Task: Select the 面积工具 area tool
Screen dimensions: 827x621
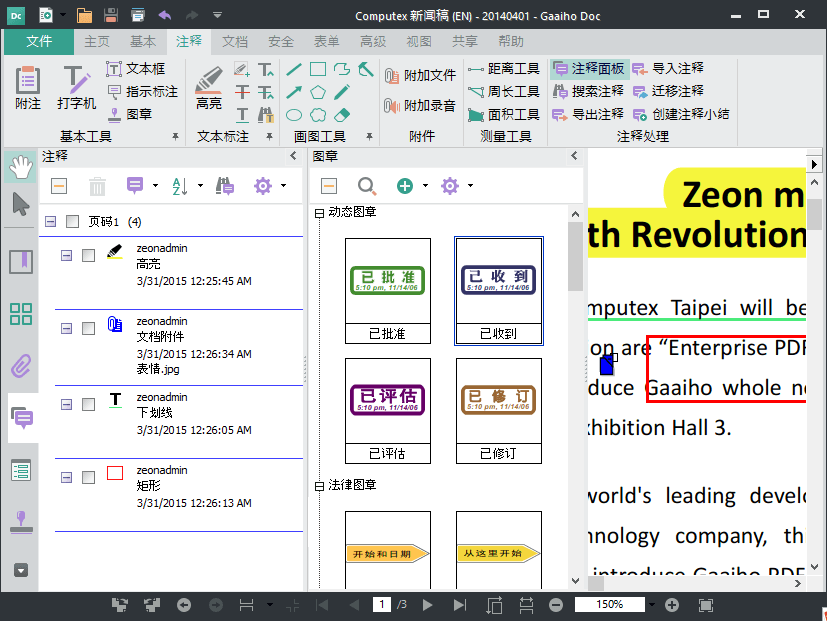Action: tap(503, 114)
